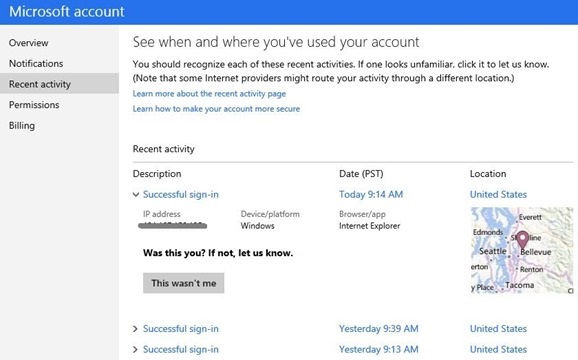Open Permissions in the sidebar
This screenshot has width=578, height=360.
coord(34,105)
